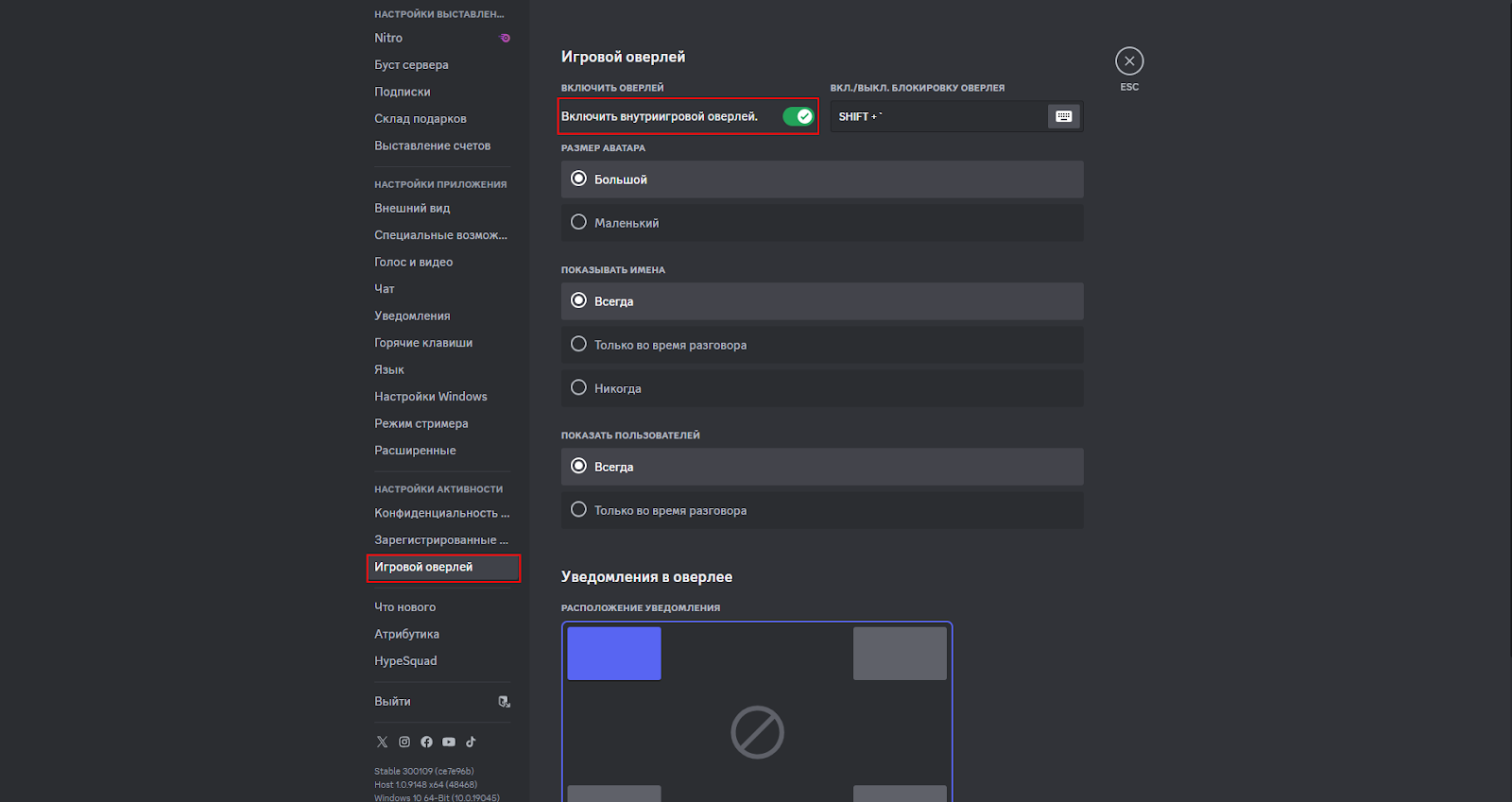Open the Facebook icon link
1512x802 pixels.
(426, 742)
